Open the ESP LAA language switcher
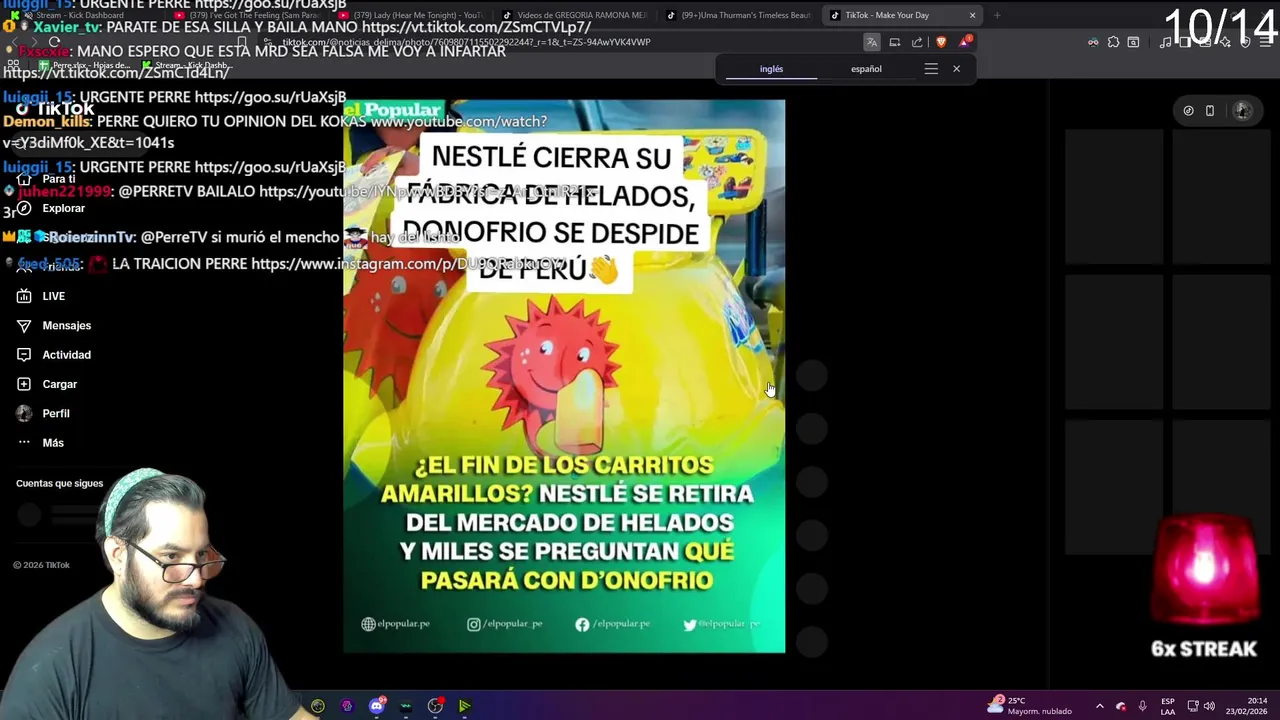 pyautogui.click(x=1167, y=706)
